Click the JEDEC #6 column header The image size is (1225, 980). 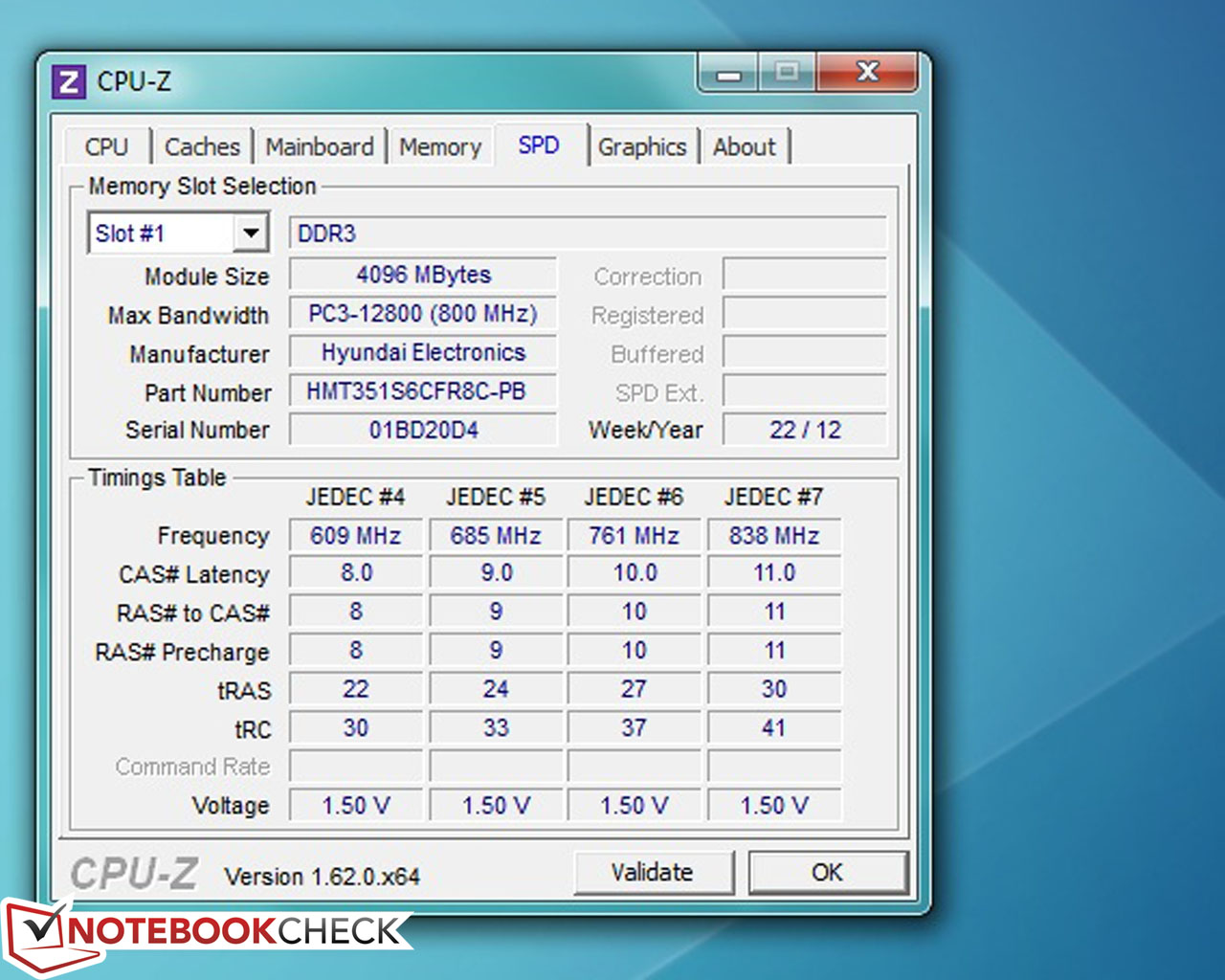[x=634, y=497]
